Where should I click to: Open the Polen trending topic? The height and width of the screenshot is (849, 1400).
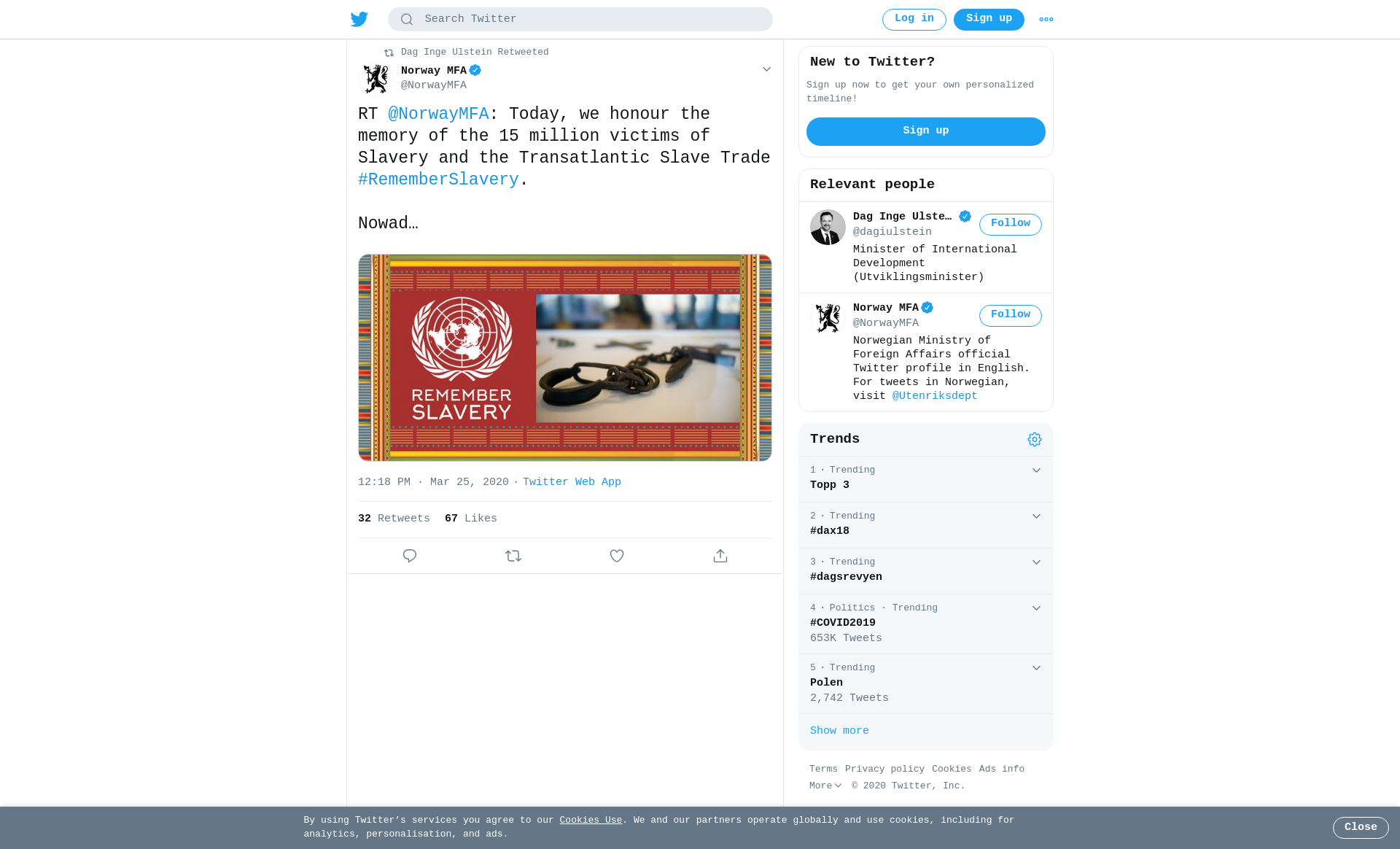pyautogui.click(x=926, y=684)
